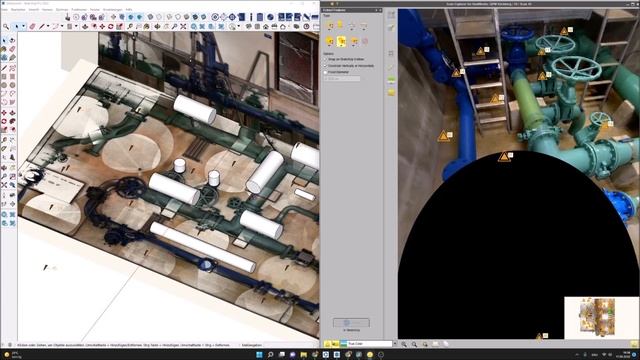Open the True Color rendering dropdown
640x360 pixels.
click(x=395, y=344)
